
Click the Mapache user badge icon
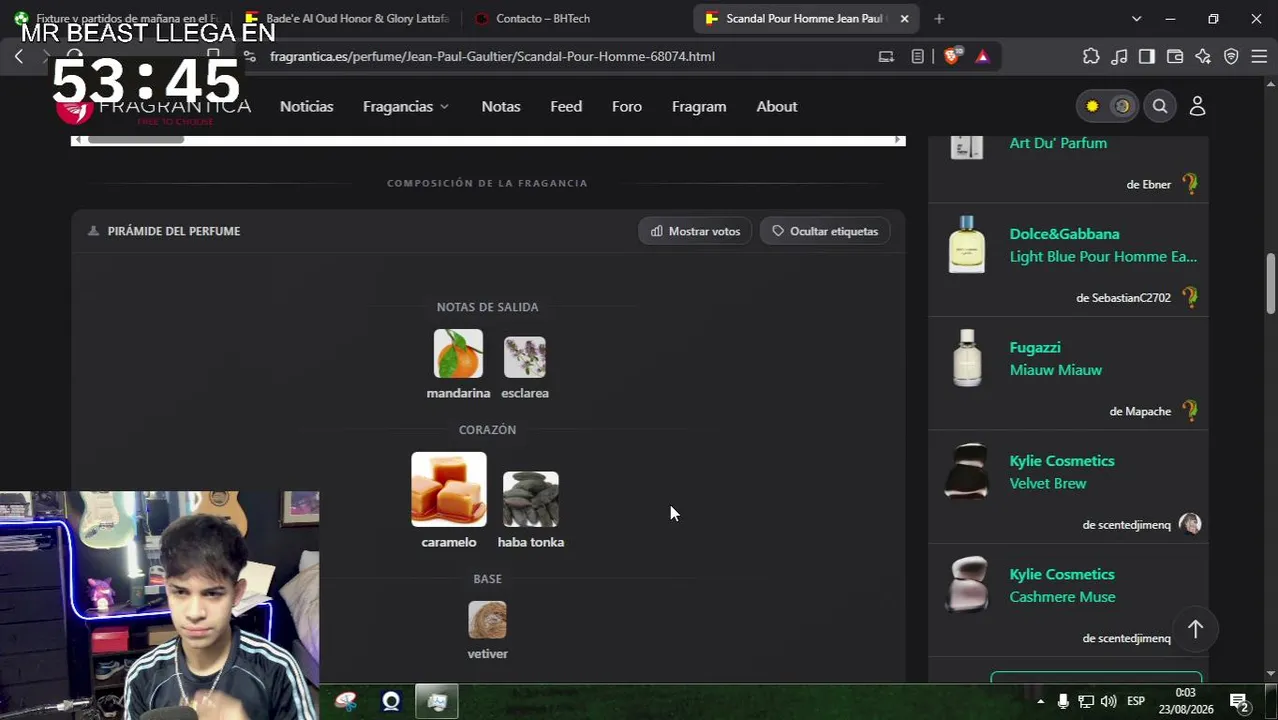1189,410
